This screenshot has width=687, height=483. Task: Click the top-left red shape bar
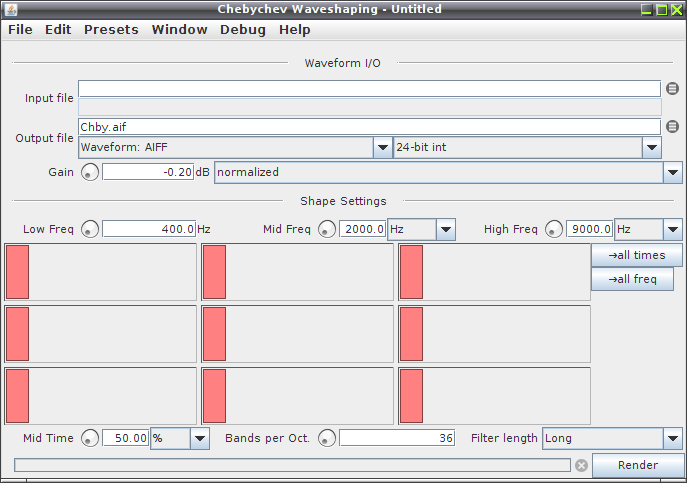18,272
